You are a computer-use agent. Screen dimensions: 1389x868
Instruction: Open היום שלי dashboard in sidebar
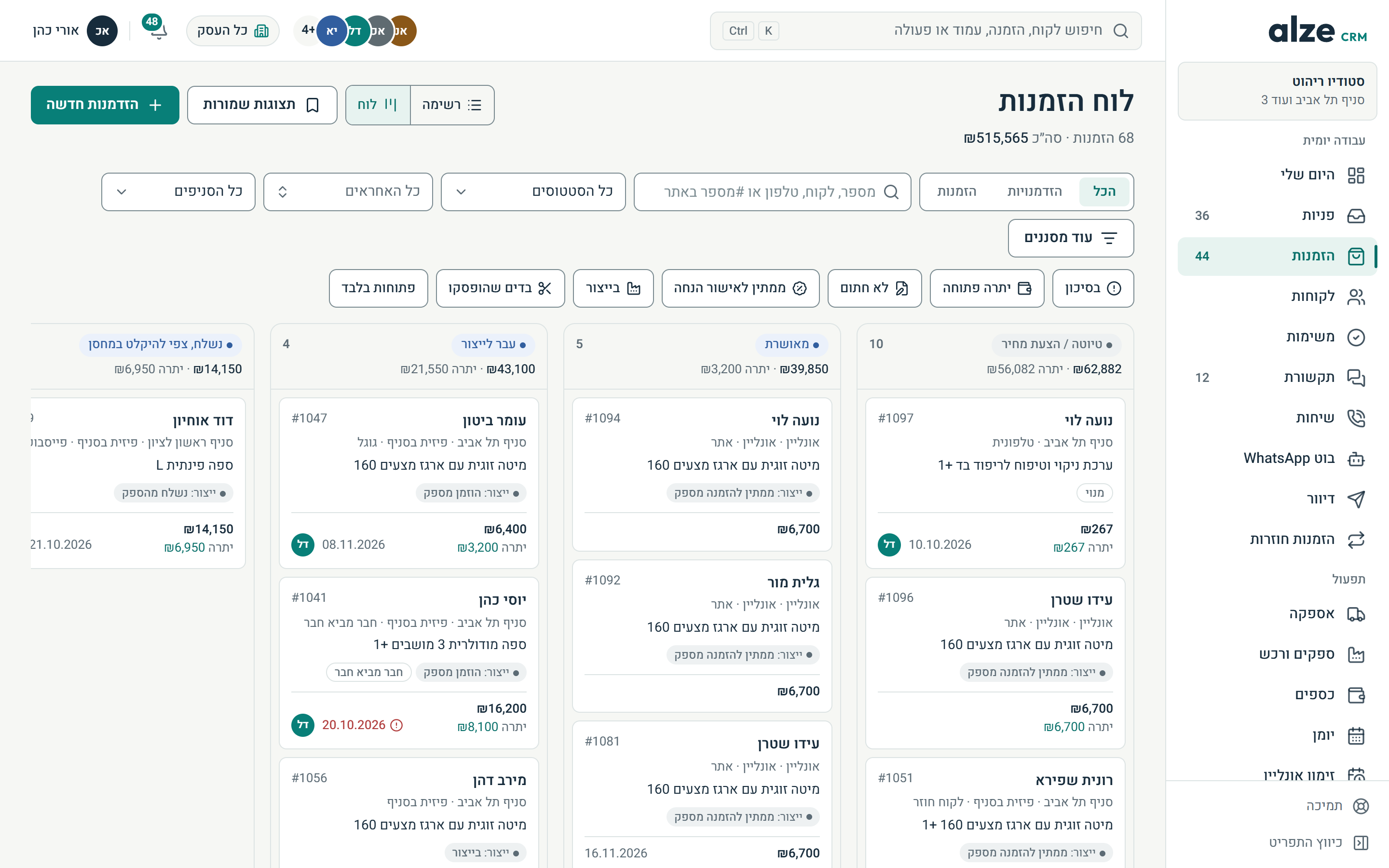click(x=1277, y=175)
